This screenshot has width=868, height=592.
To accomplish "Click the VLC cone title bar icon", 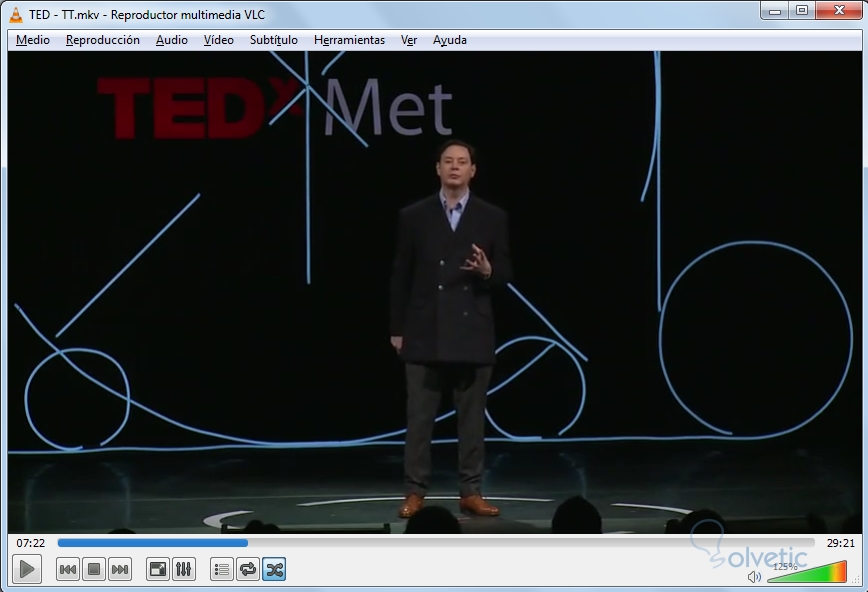I will (x=16, y=14).
